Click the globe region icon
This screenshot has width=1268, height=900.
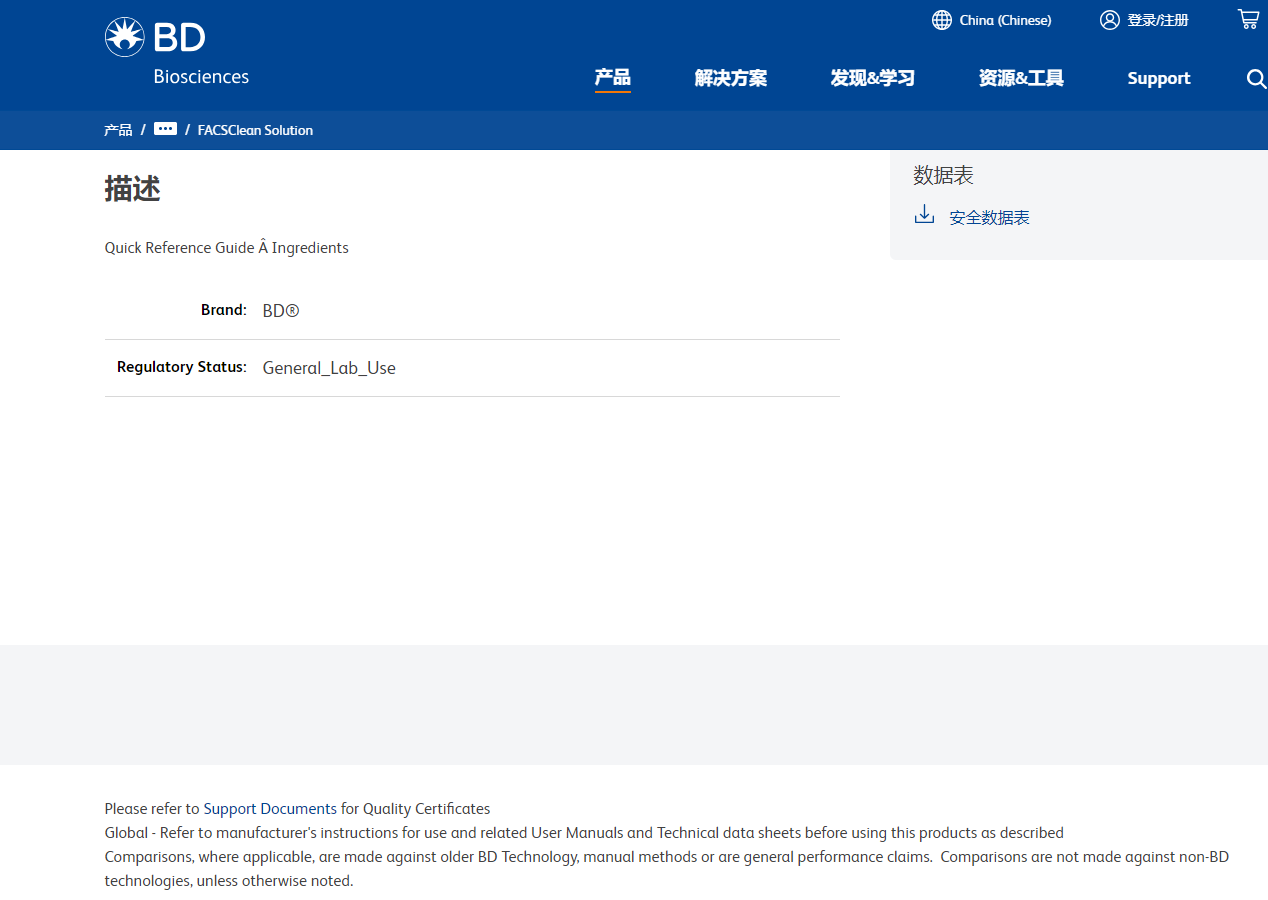942,20
